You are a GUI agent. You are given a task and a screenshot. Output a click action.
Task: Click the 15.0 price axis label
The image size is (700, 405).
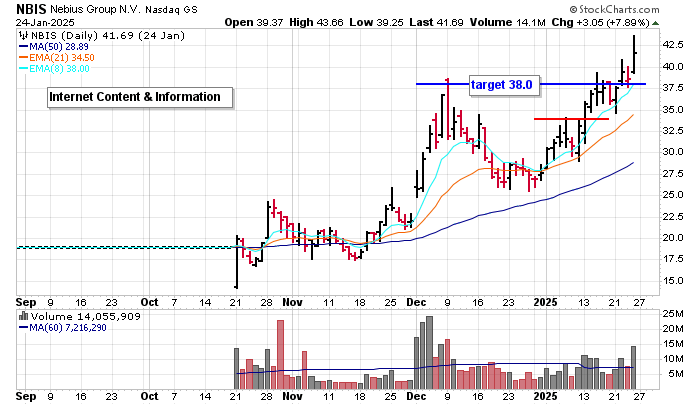click(672, 281)
